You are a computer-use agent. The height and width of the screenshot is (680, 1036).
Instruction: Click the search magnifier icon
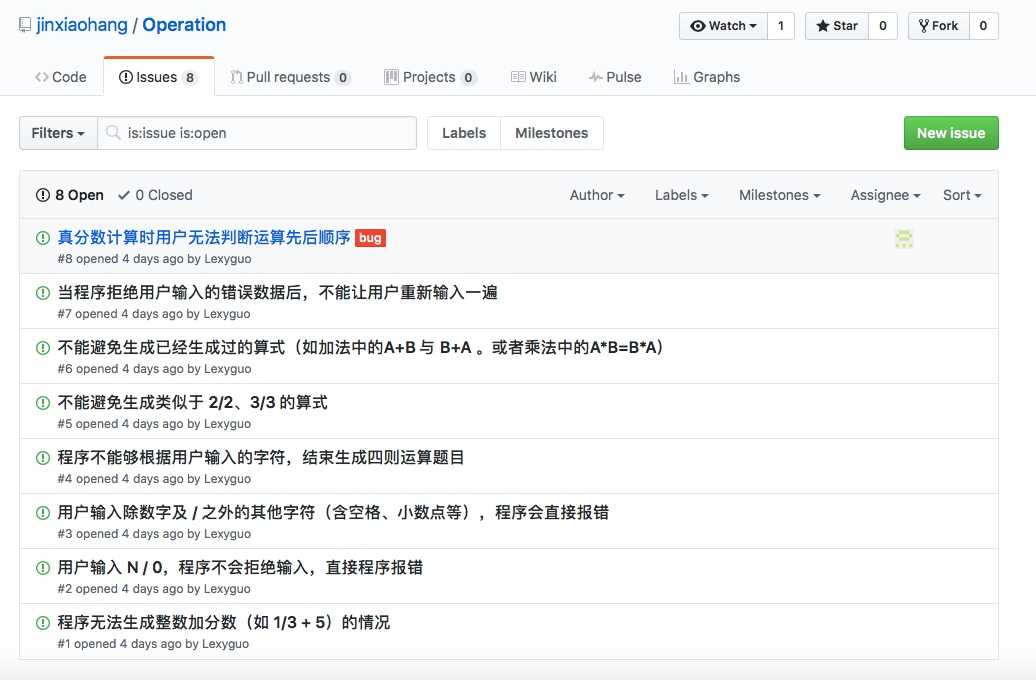point(114,133)
